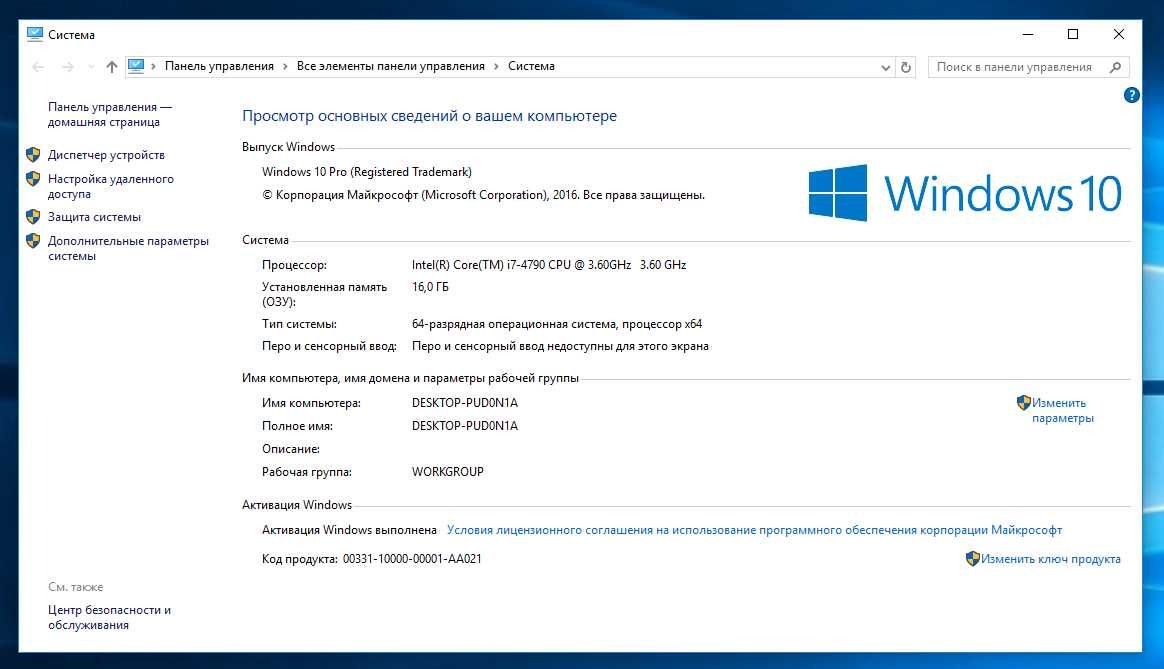Open Центр безопасности и обслуживания link
The width and height of the screenshot is (1164, 669).
[x=109, y=617]
